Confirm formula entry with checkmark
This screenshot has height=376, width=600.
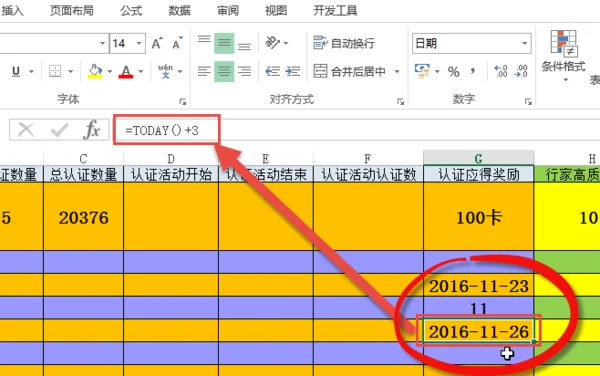pyautogui.click(x=59, y=130)
